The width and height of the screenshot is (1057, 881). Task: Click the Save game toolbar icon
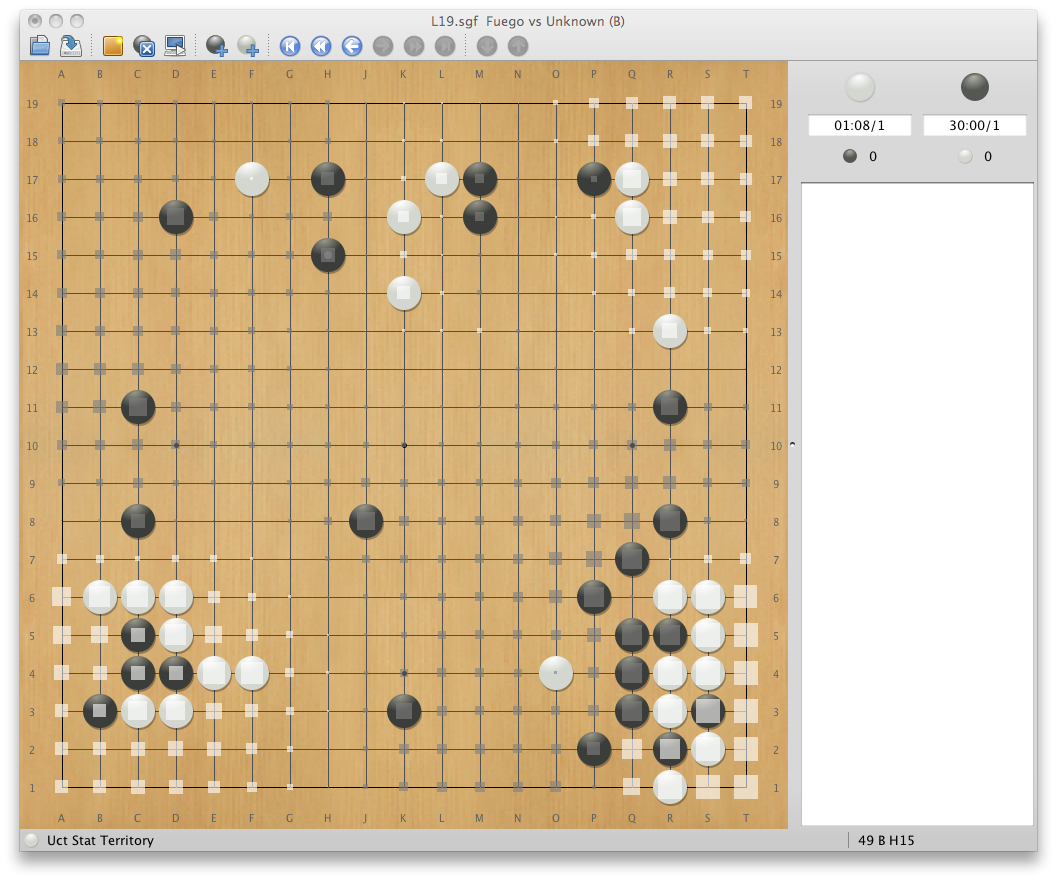tap(71, 45)
